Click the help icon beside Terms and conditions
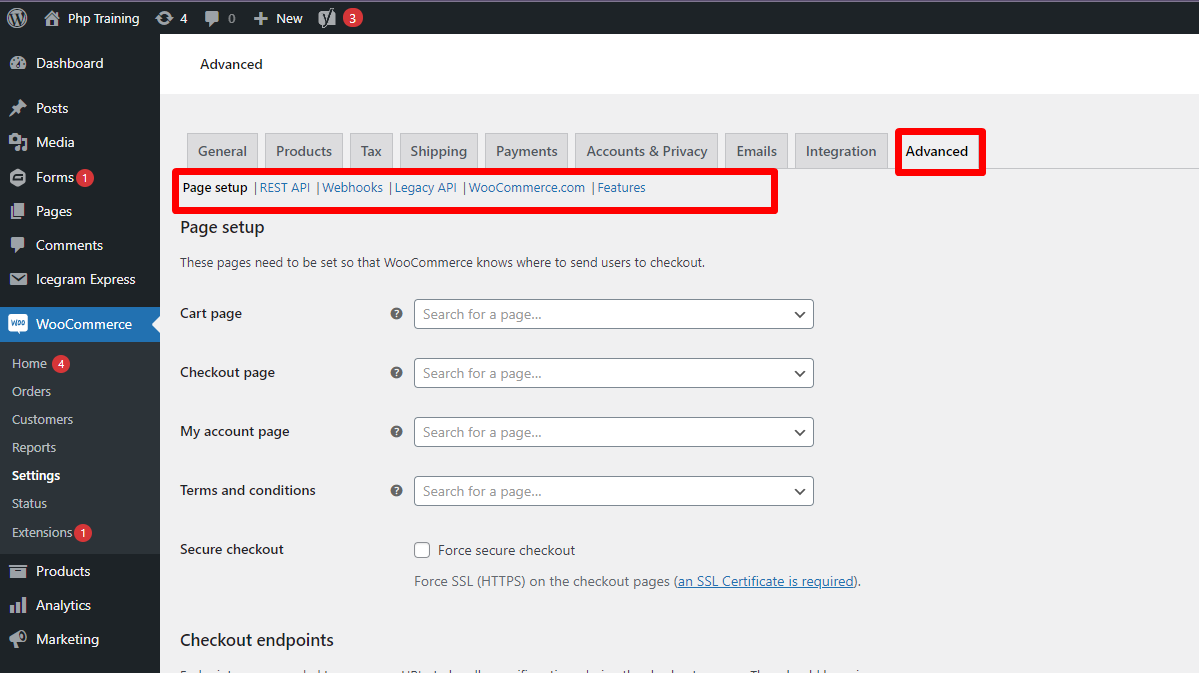Viewport: 1199px width, 673px height. tap(396, 491)
